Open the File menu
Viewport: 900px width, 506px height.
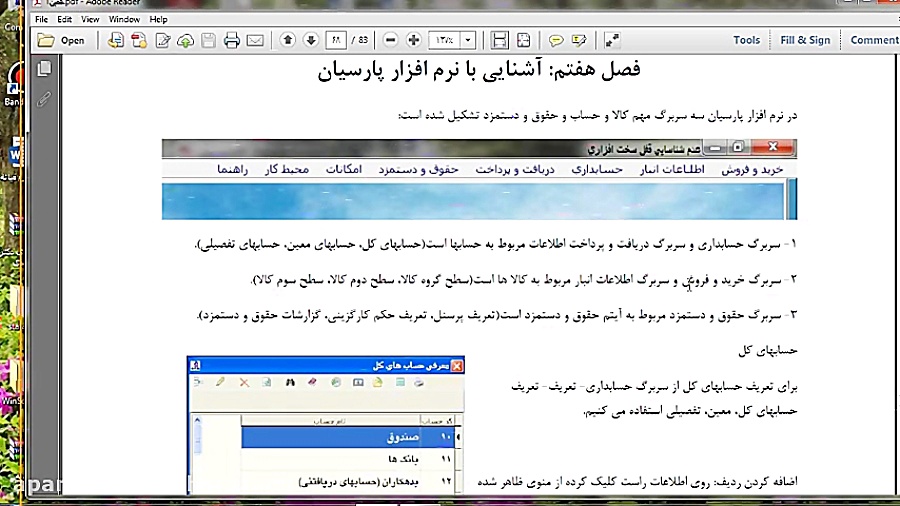(41, 19)
